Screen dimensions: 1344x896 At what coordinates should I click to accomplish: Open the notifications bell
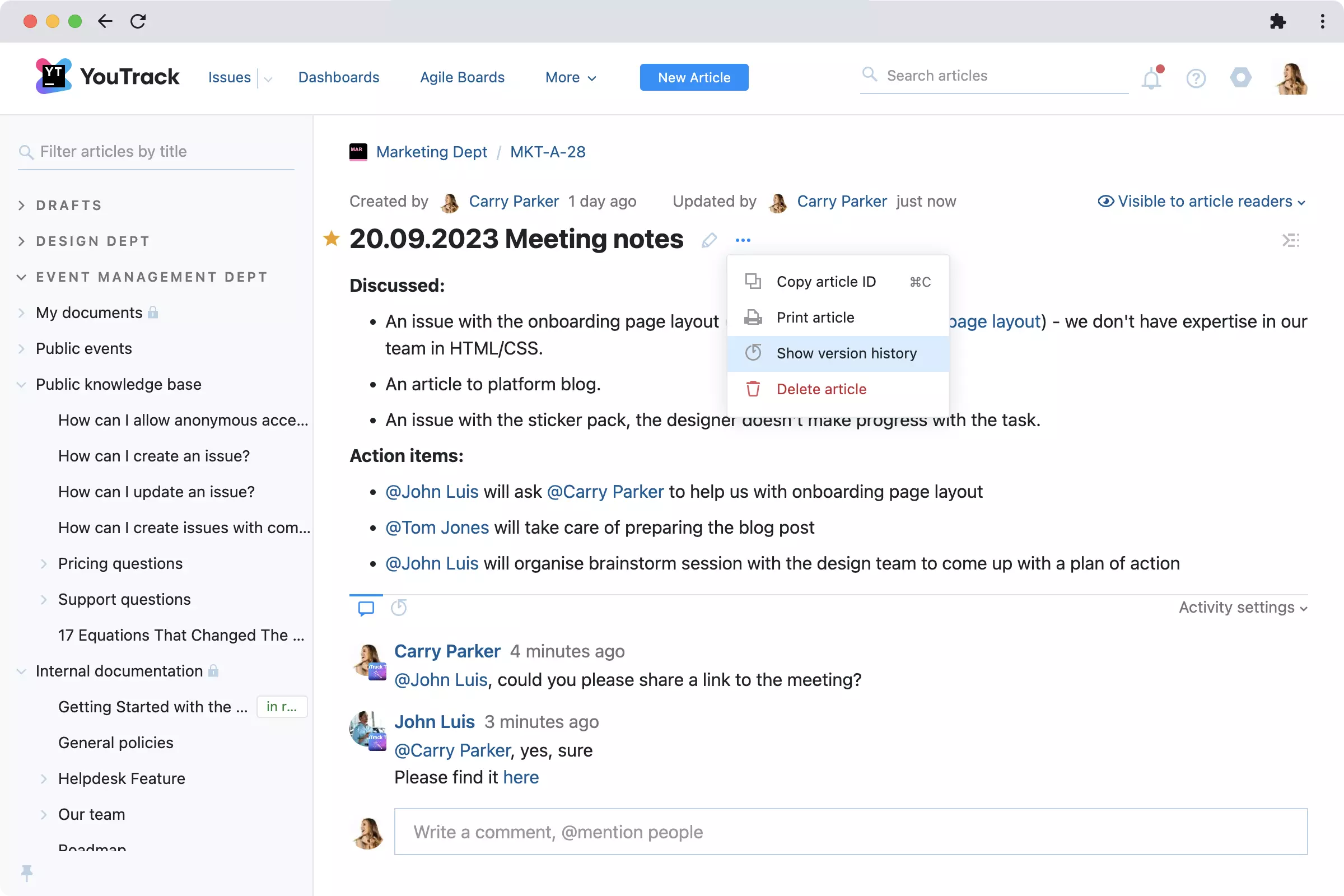coord(1152,78)
